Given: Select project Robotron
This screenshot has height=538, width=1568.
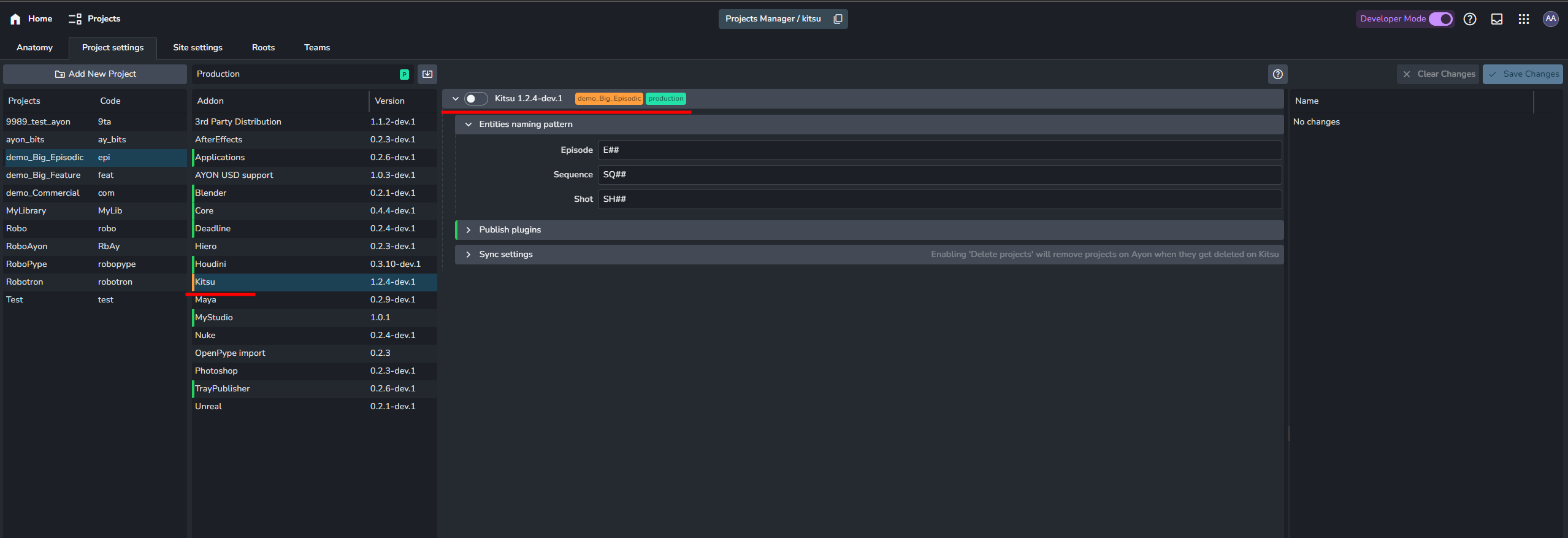Looking at the screenshot, I should 95,282.
